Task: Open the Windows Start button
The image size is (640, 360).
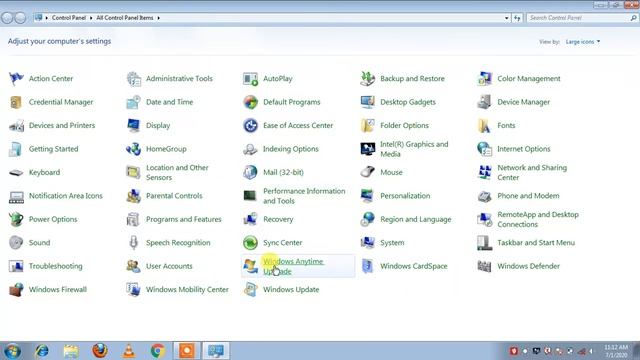Action: pyautogui.click(x=12, y=351)
